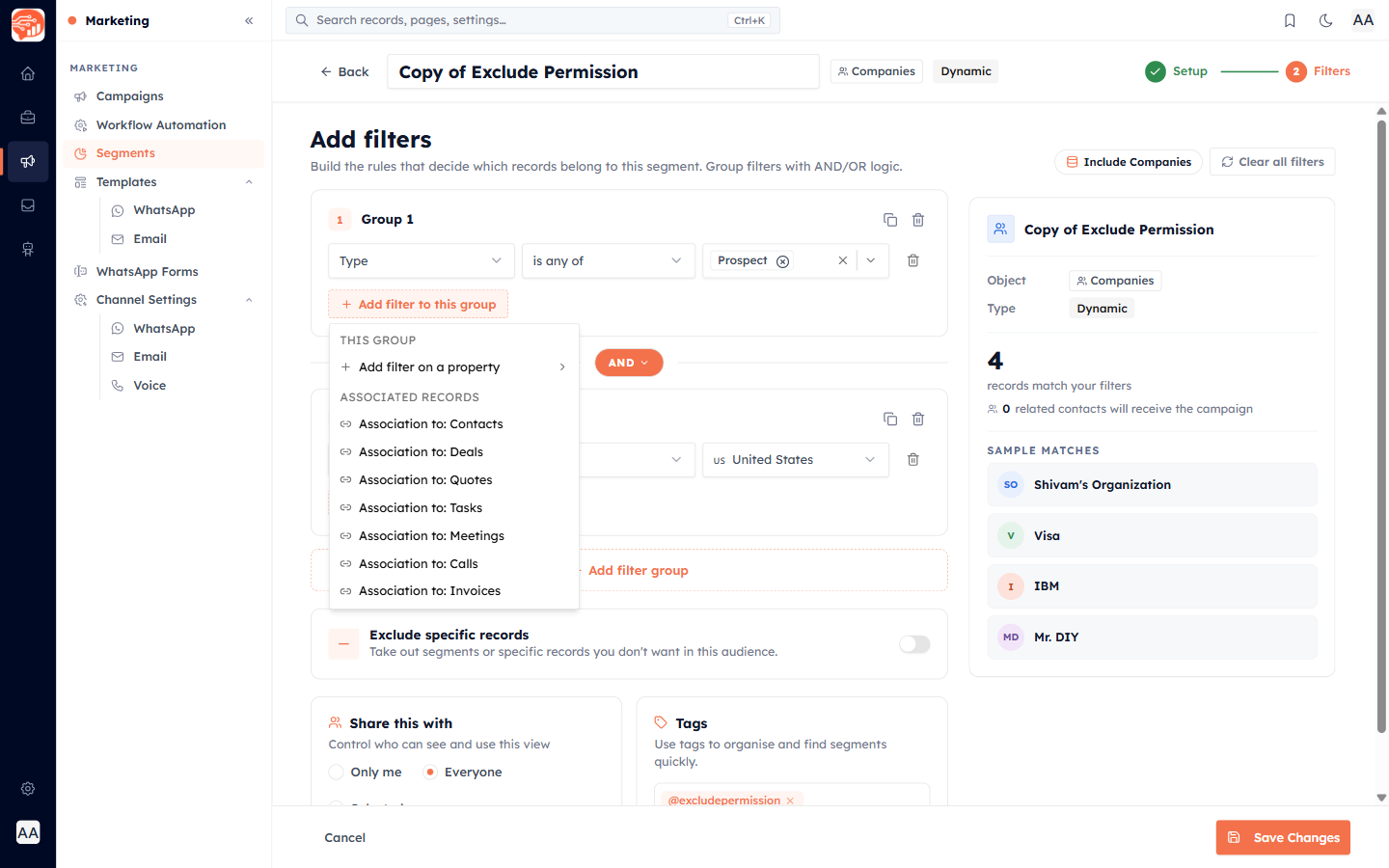Select the Everyone radio option
This screenshot has height=868, width=1389.
[x=430, y=773]
